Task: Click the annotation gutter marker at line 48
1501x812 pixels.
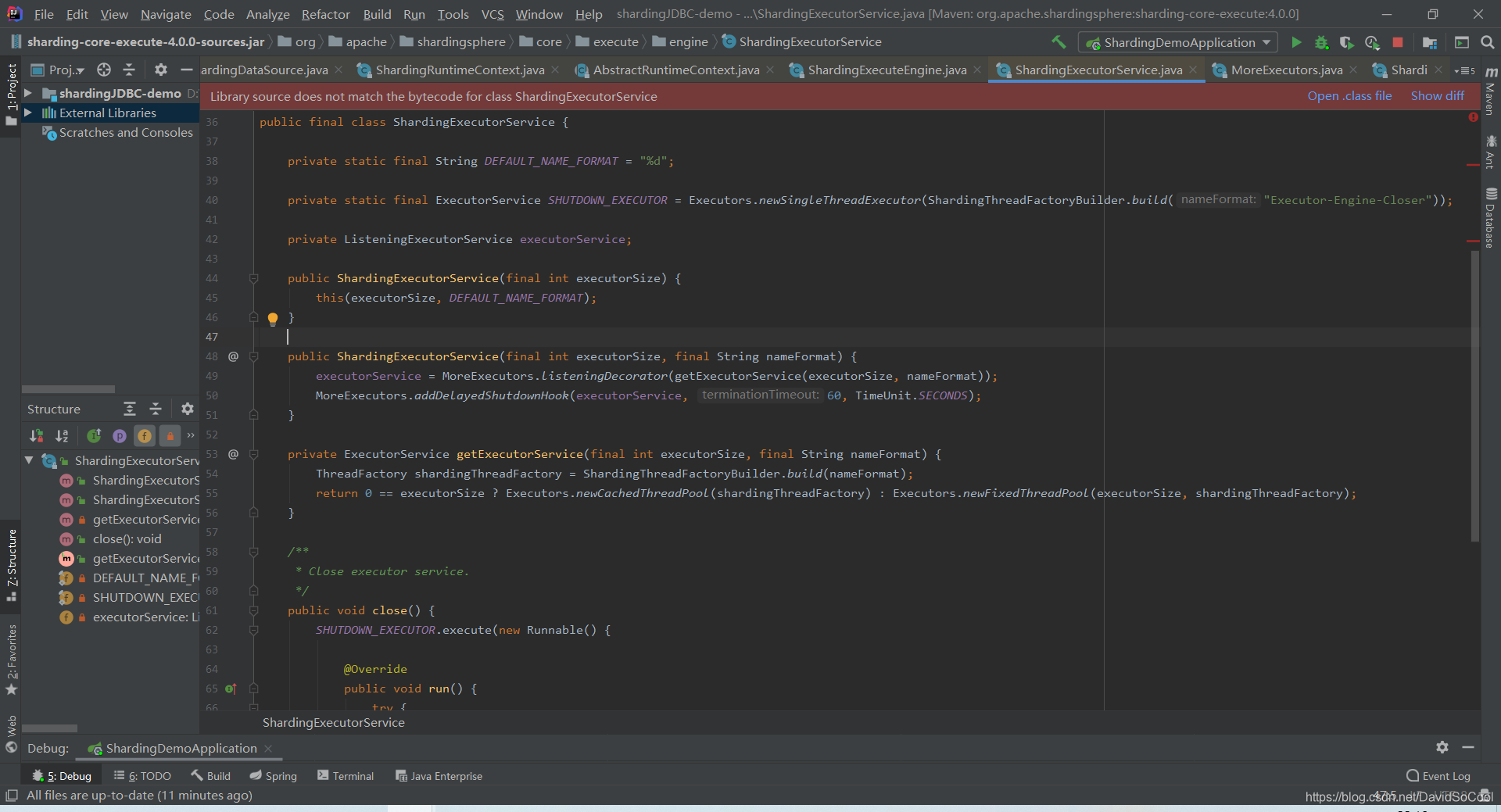Action: [233, 356]
